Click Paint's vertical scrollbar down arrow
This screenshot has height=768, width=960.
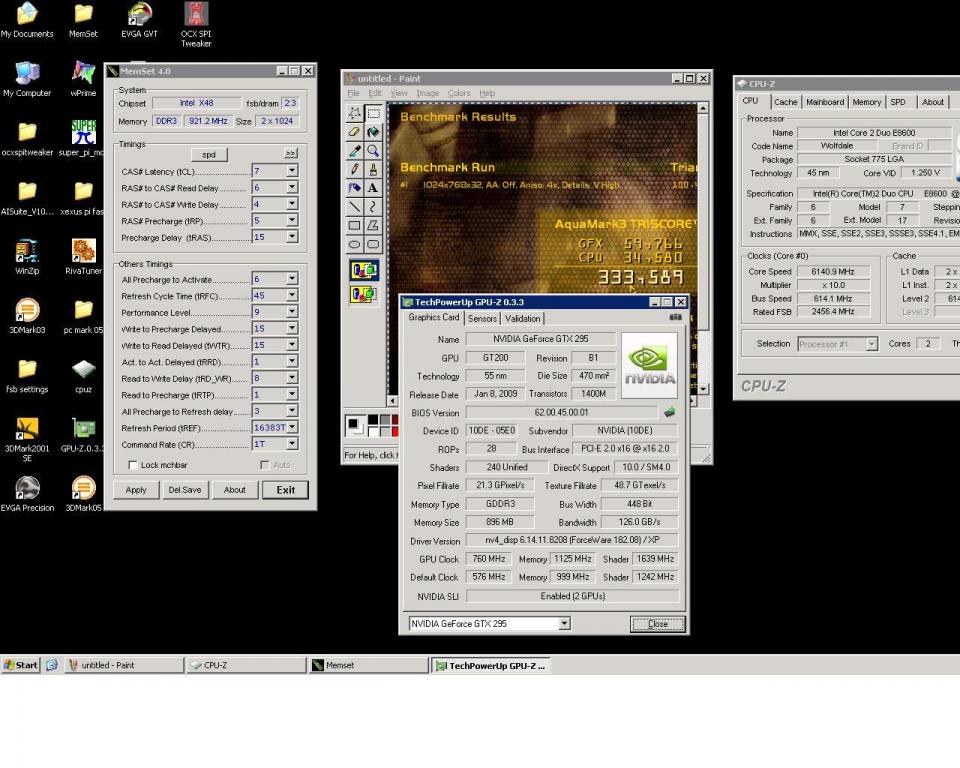pyautogui.click(x=703, y=388)
